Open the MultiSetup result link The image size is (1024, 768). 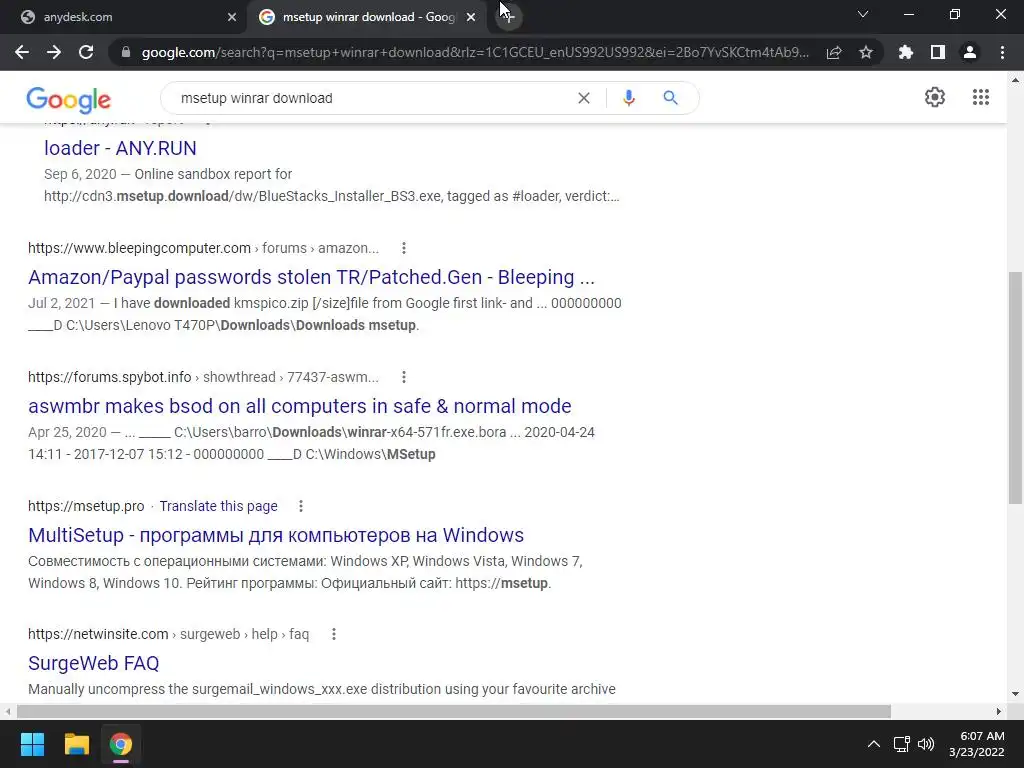[x=276, y=536]
